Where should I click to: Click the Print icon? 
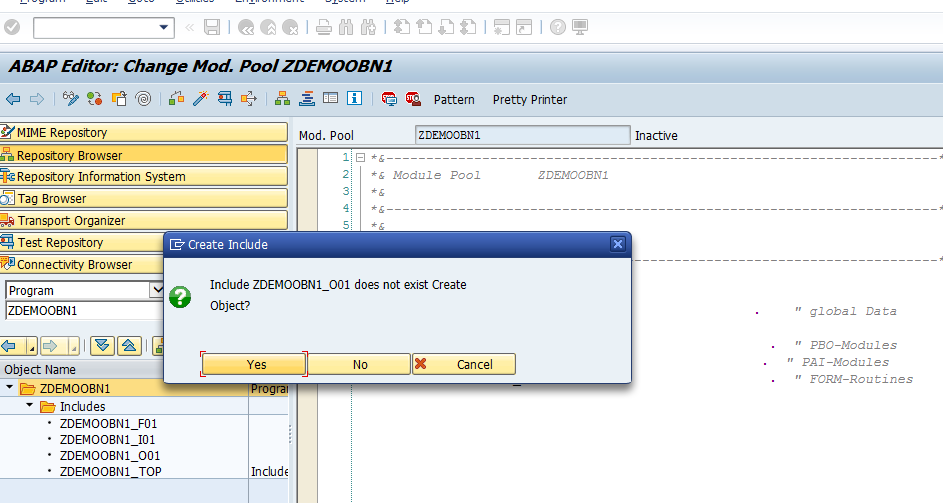click(324, 27)
